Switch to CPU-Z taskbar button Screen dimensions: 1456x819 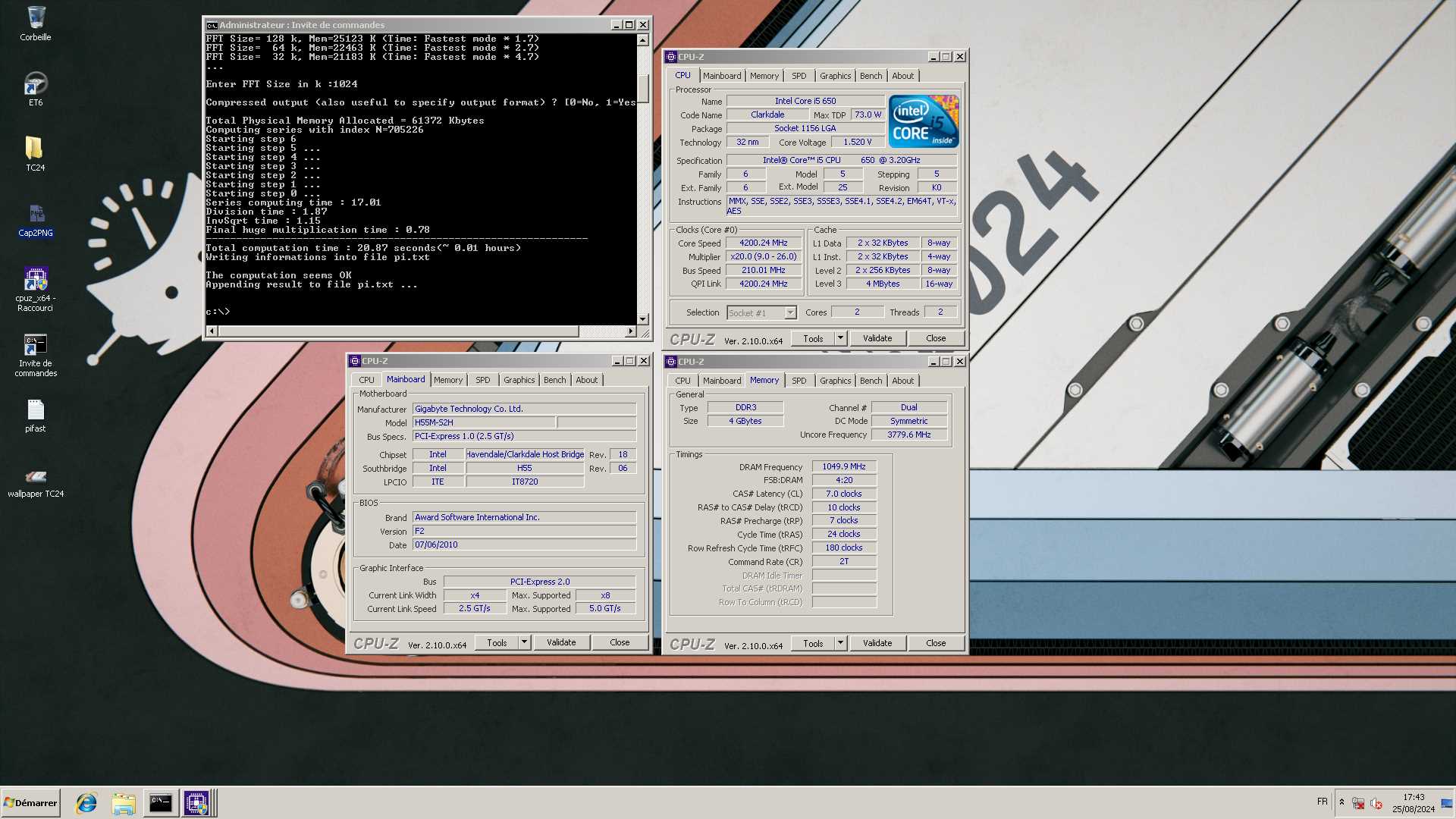click(196, 803)
